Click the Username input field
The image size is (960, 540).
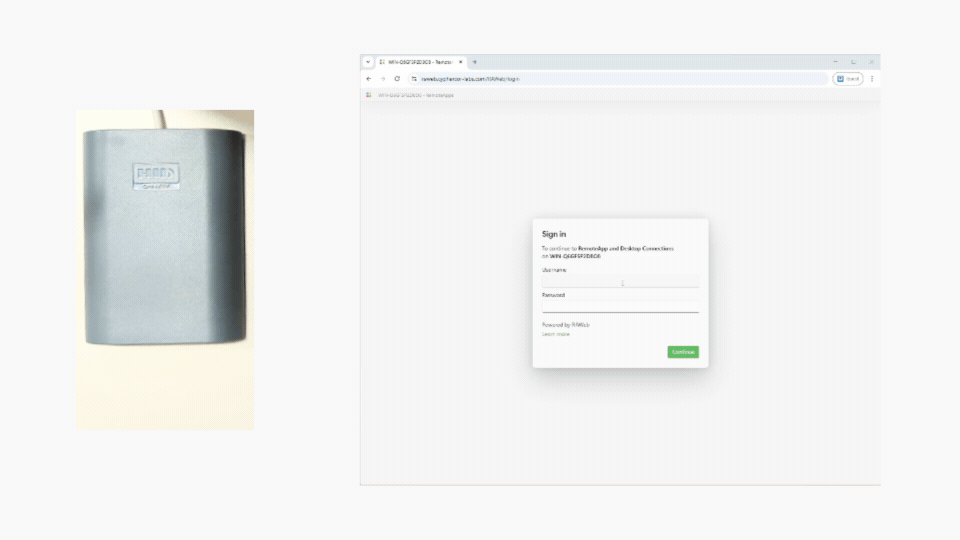coord(620,283)
